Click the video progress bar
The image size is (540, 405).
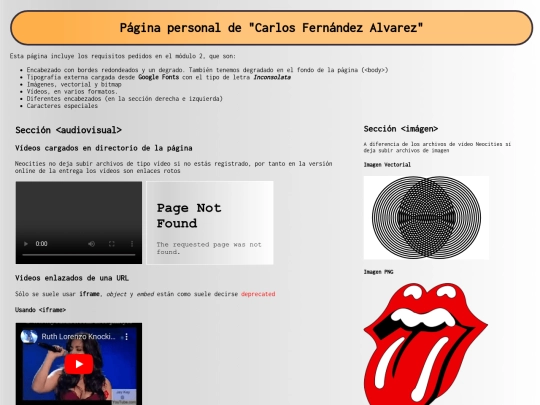79,255
